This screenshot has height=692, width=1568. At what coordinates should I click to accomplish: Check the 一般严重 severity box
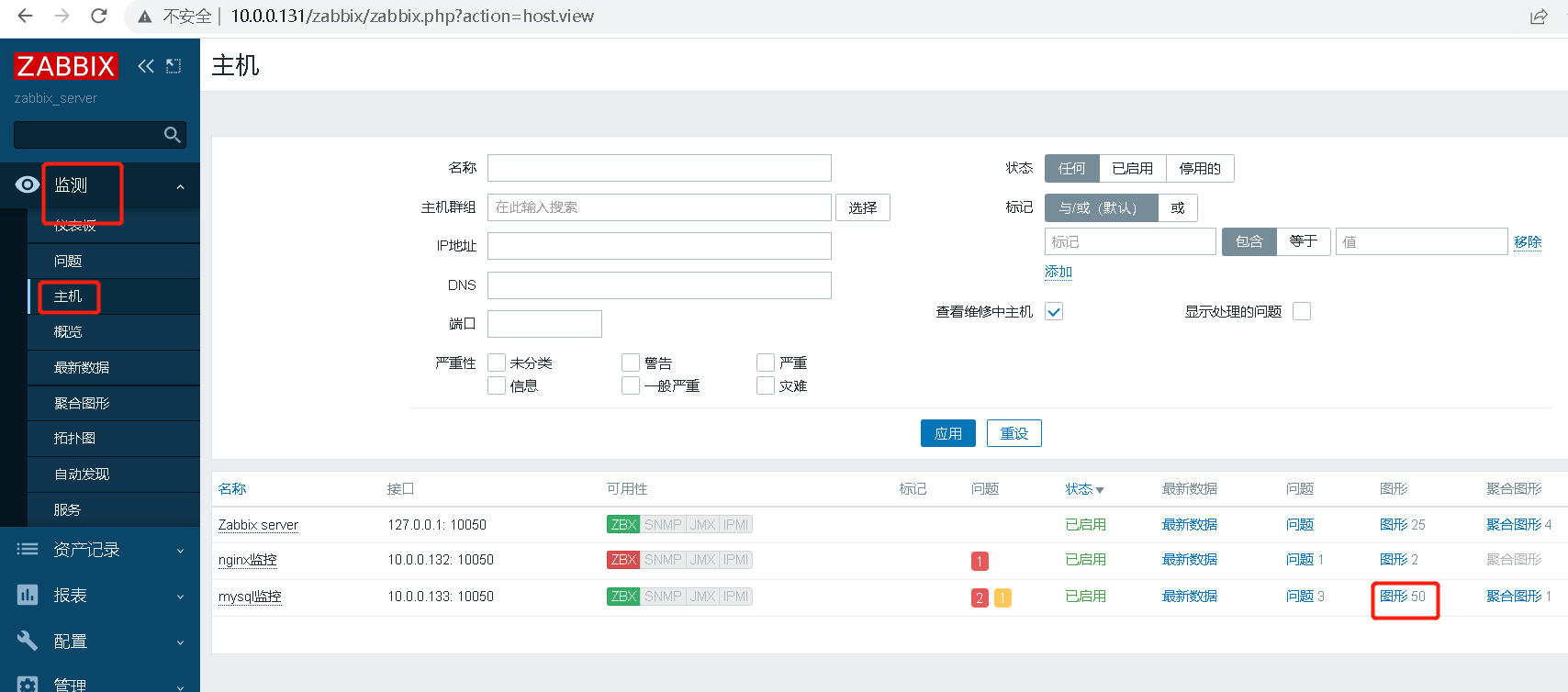click(x=631, y=385)
